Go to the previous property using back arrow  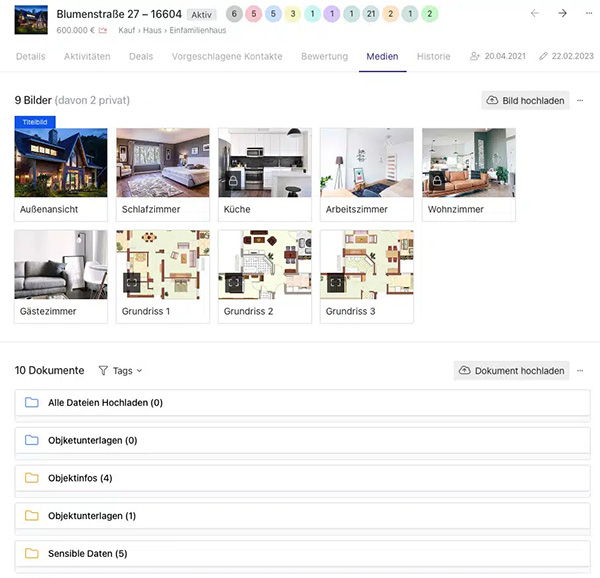coord(535,14)
